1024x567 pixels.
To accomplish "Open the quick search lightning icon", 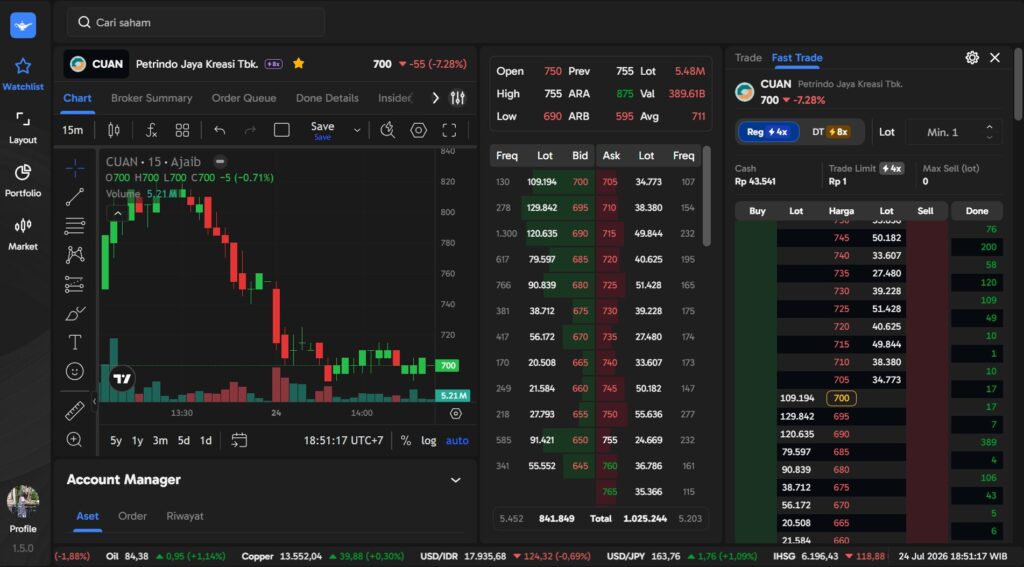I will (387, 130).
